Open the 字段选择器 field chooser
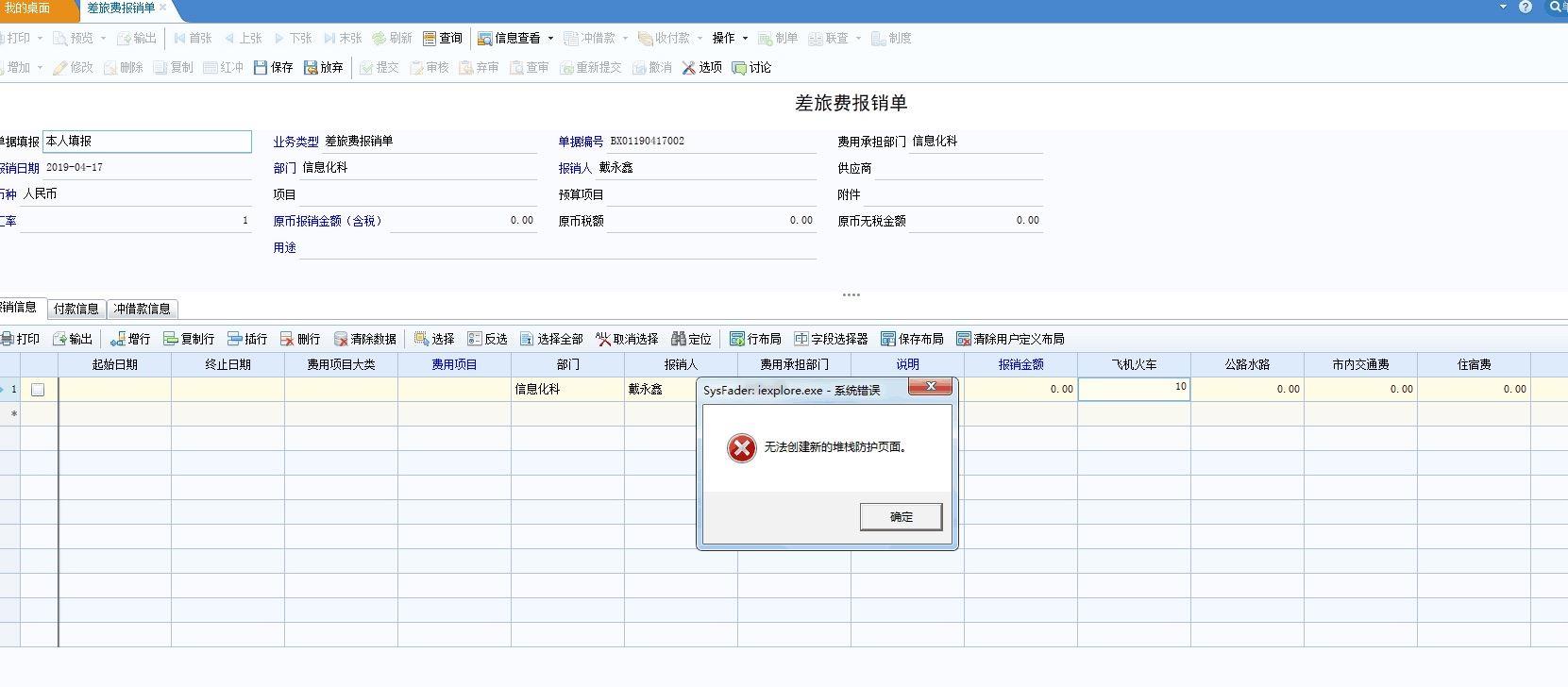The height and width of the screenshot is (687, 1568). coord(831,339)
